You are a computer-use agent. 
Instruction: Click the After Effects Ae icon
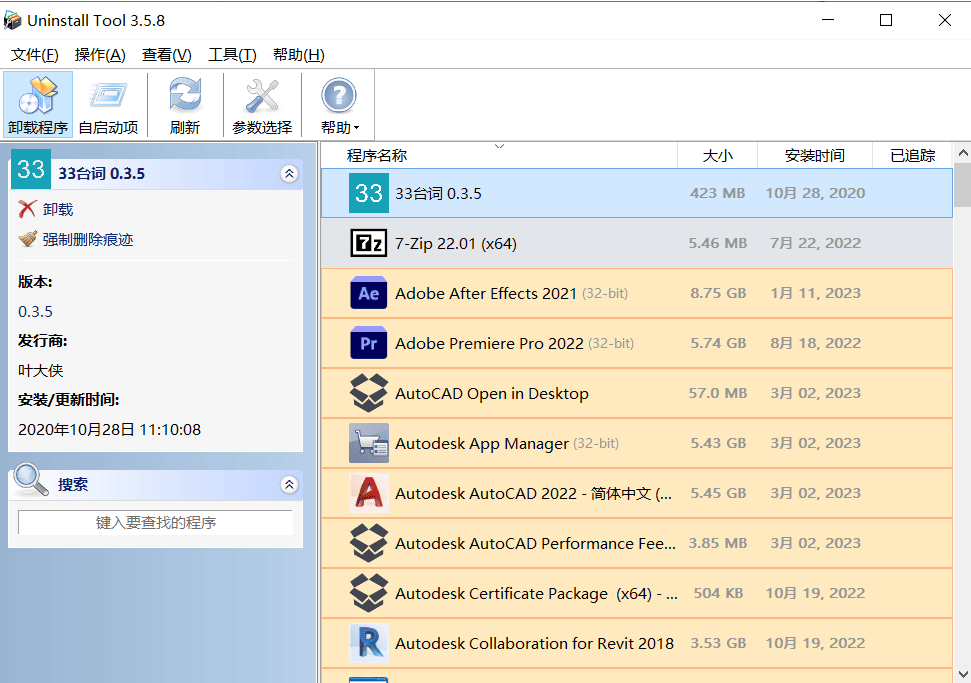pyautogui.click(x=369, y=293)
